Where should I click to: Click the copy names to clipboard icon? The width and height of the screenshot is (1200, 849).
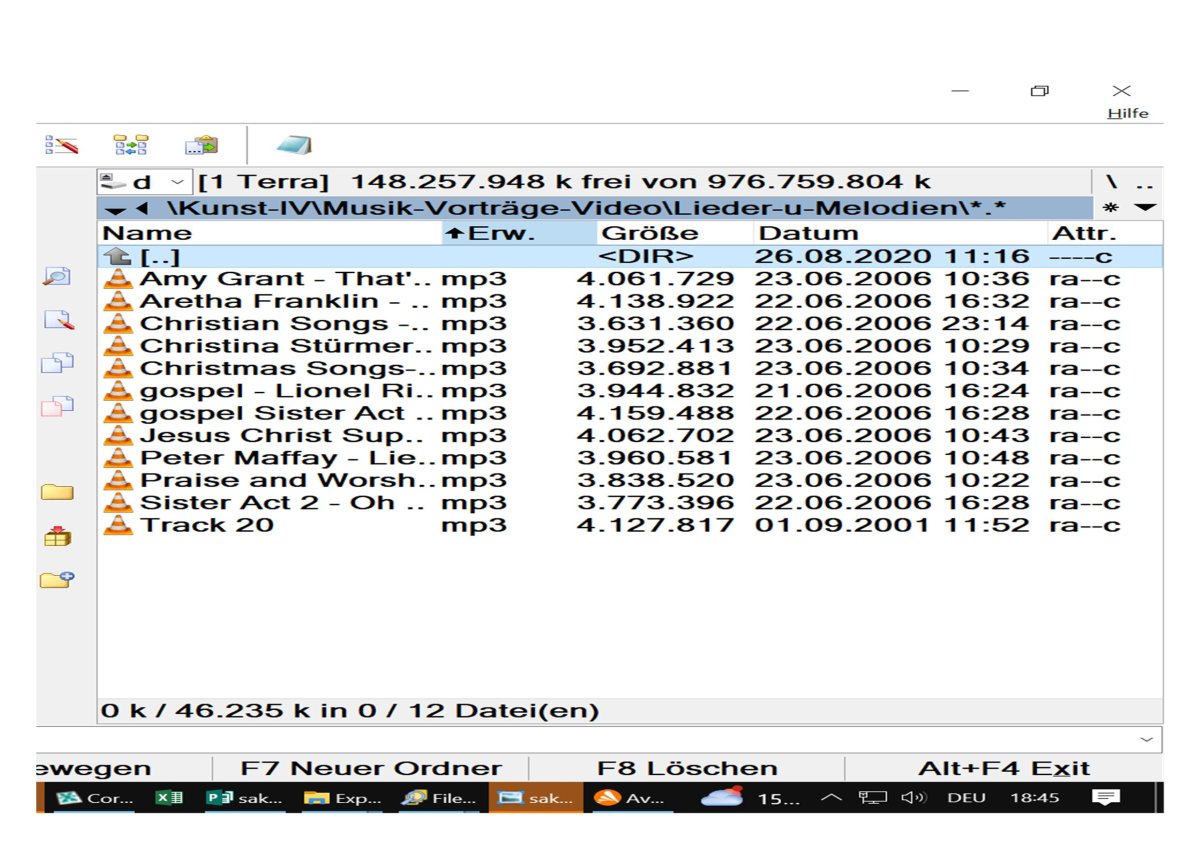click(x=201, y=146)
